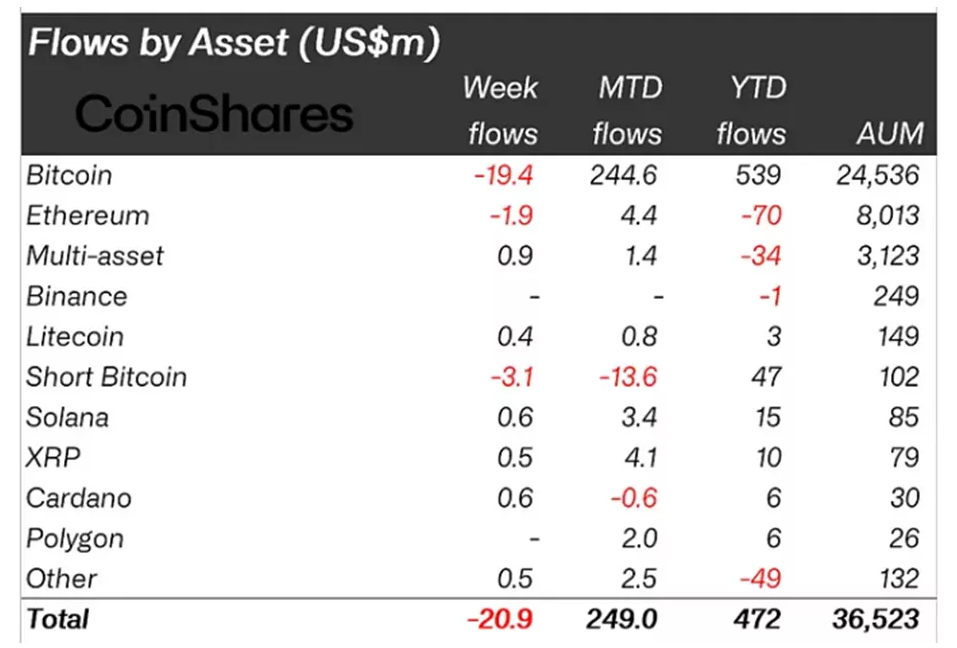Select the Total row label
This screenshot has width=957, height=648.
tap(58, 619)
